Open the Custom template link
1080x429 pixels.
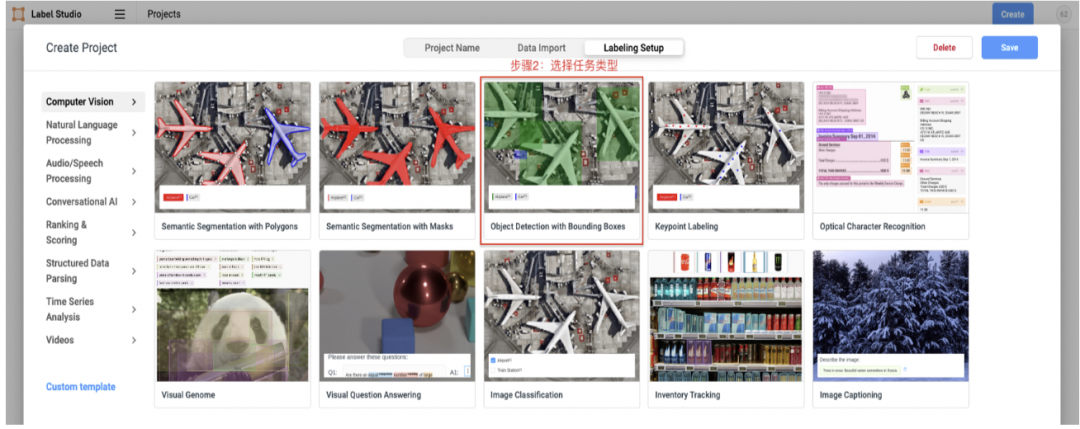point(81,387)
